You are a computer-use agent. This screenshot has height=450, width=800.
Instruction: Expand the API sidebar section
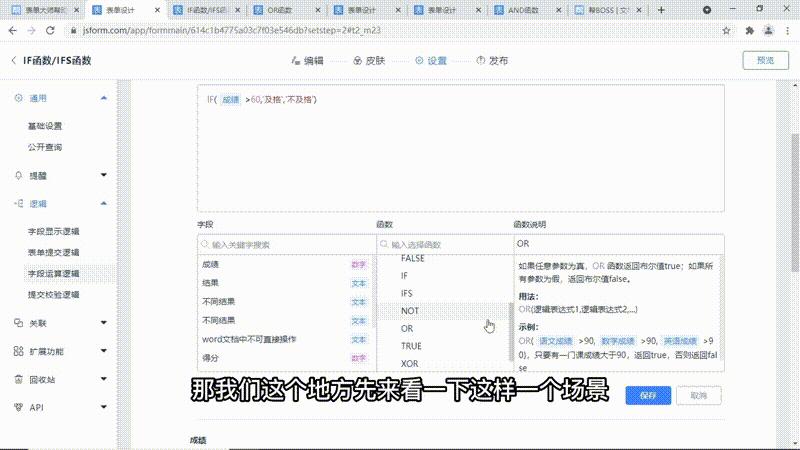[x=104, y=408]
